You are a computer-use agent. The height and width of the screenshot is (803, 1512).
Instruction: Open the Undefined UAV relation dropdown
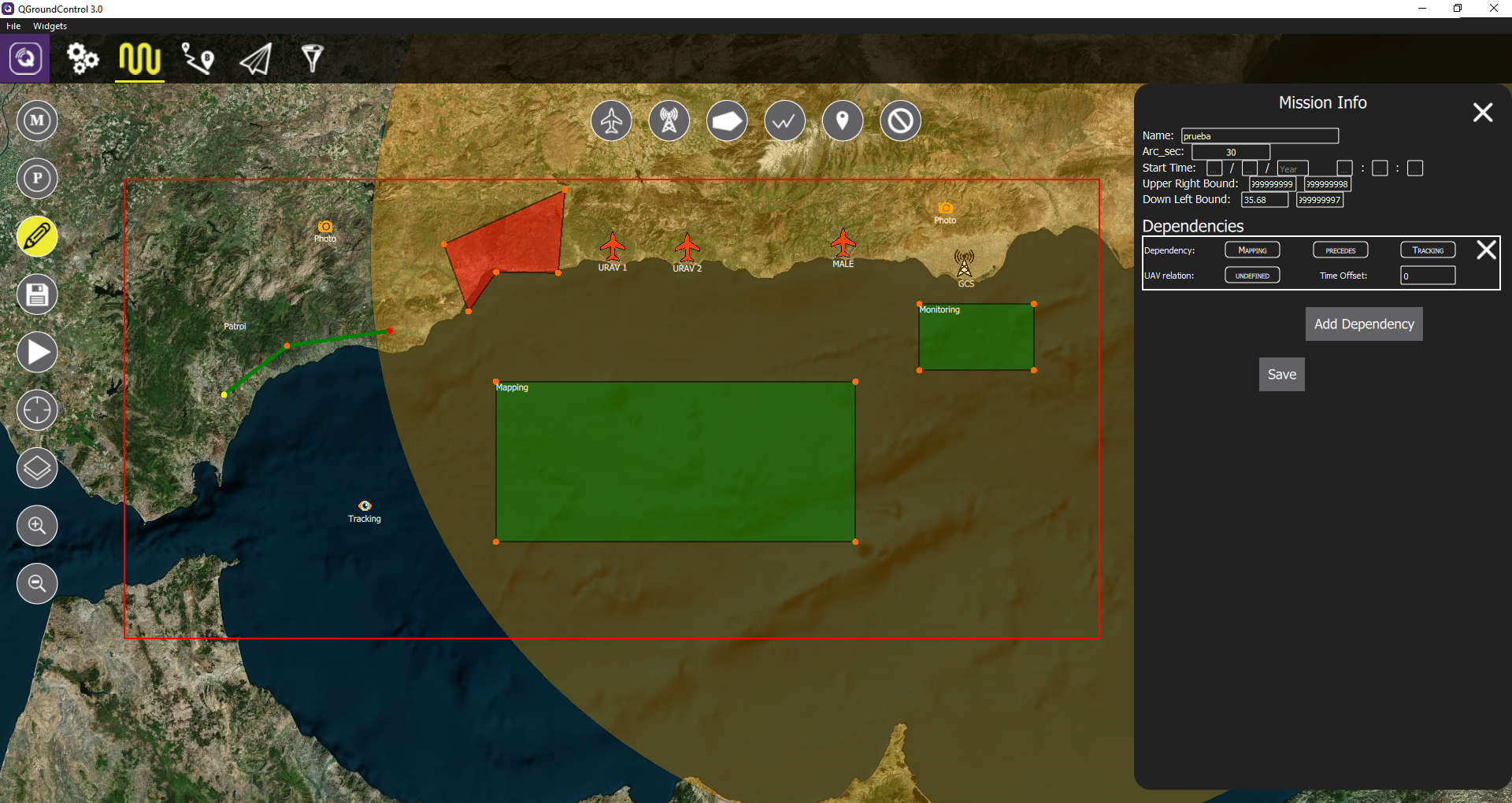(x=1252, y=276)
